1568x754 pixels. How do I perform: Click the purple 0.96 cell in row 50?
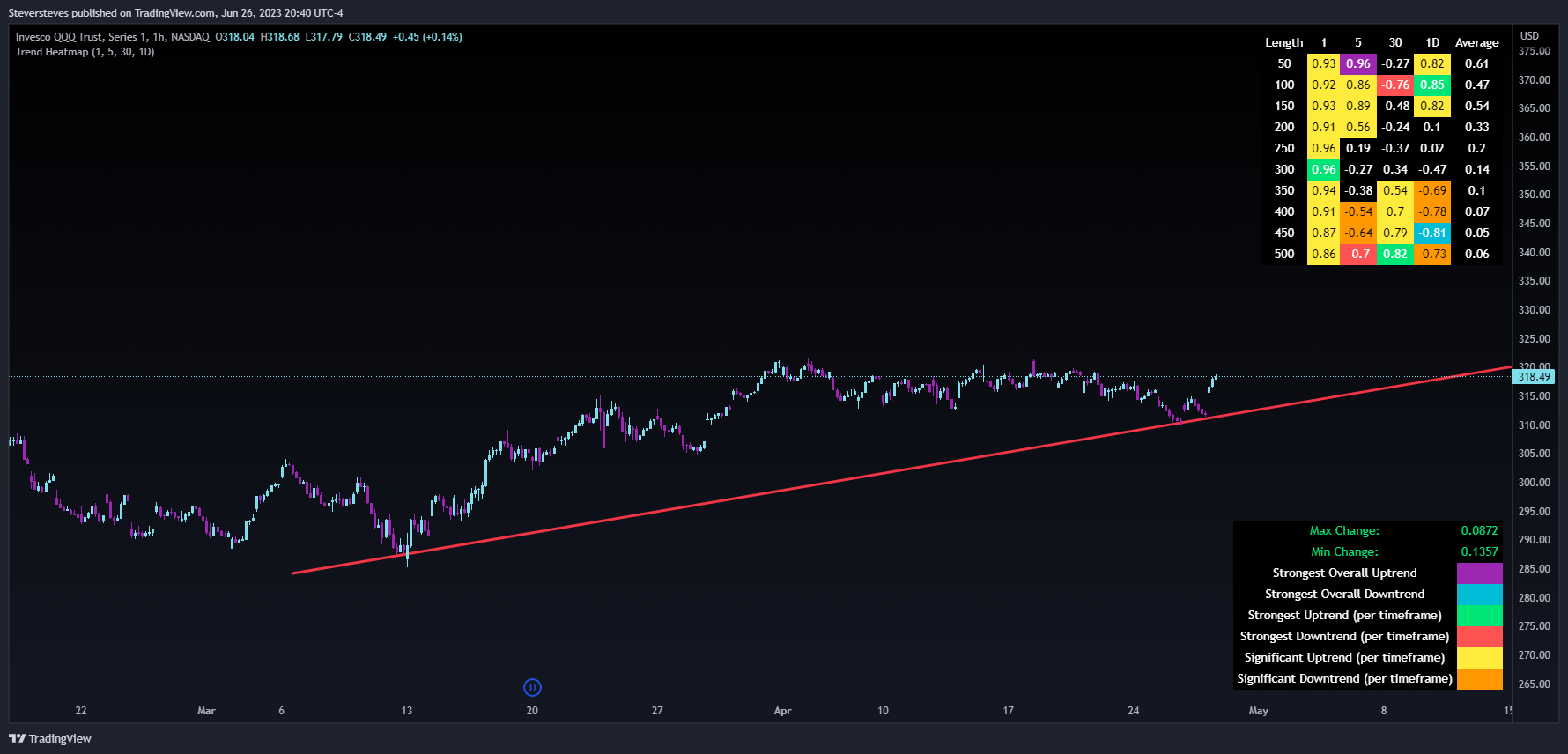click(x=1358, y=63)
